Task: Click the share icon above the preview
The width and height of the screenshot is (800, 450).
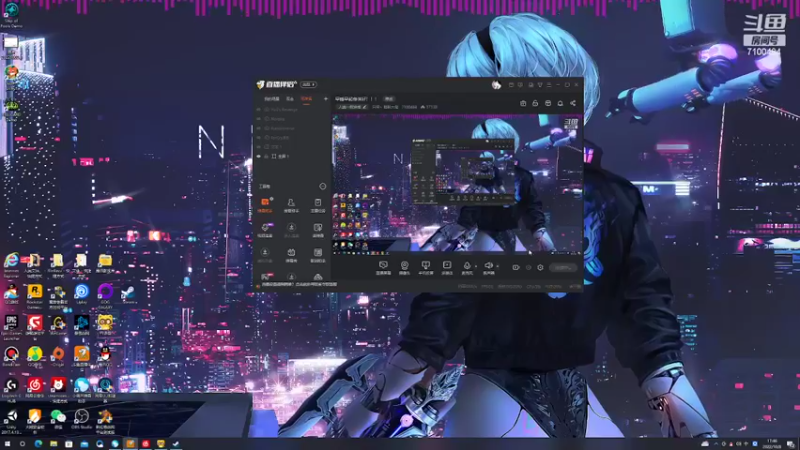Action: click(573, 103)
